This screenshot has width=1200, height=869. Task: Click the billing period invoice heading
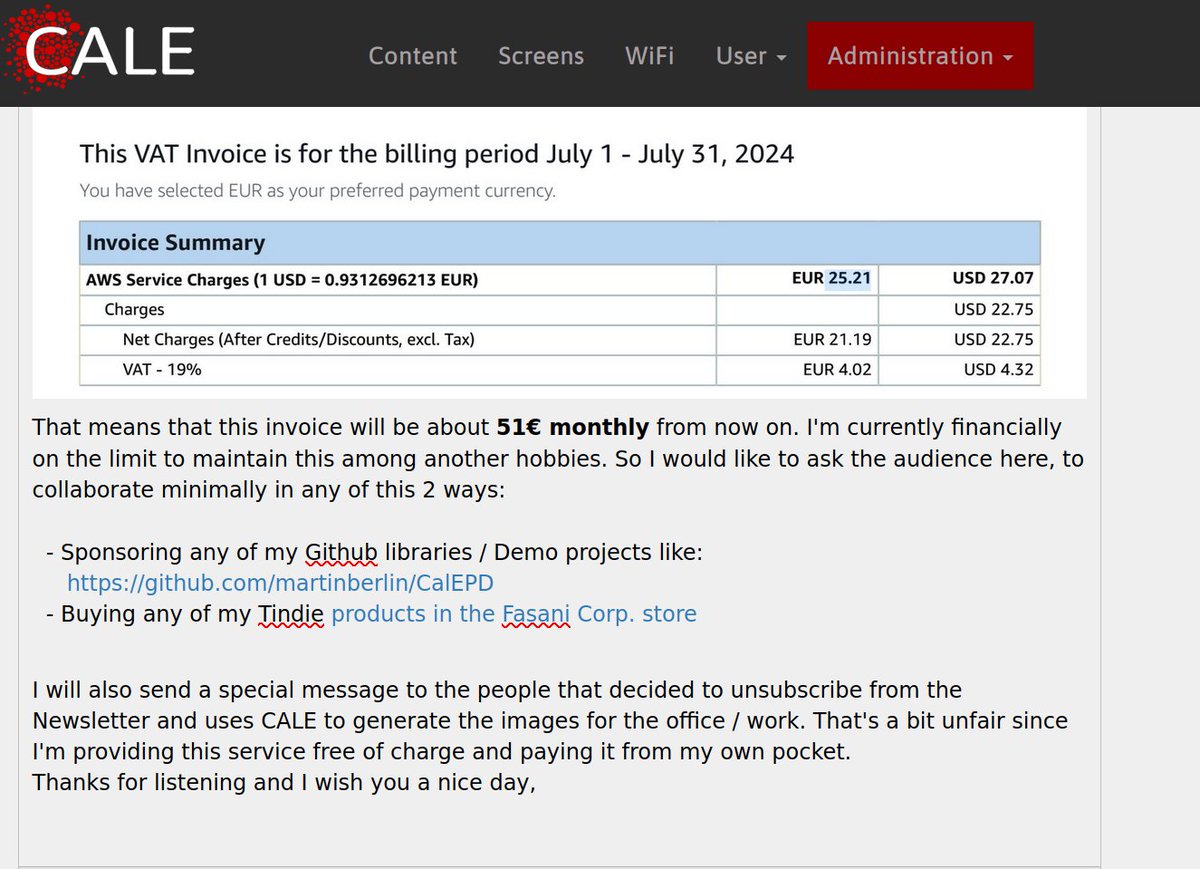[437, 154]
